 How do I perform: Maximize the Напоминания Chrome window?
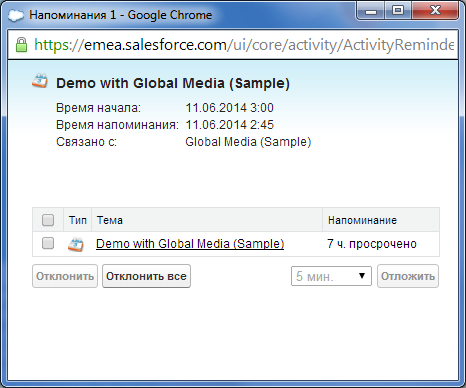click(x=398, y=11)
